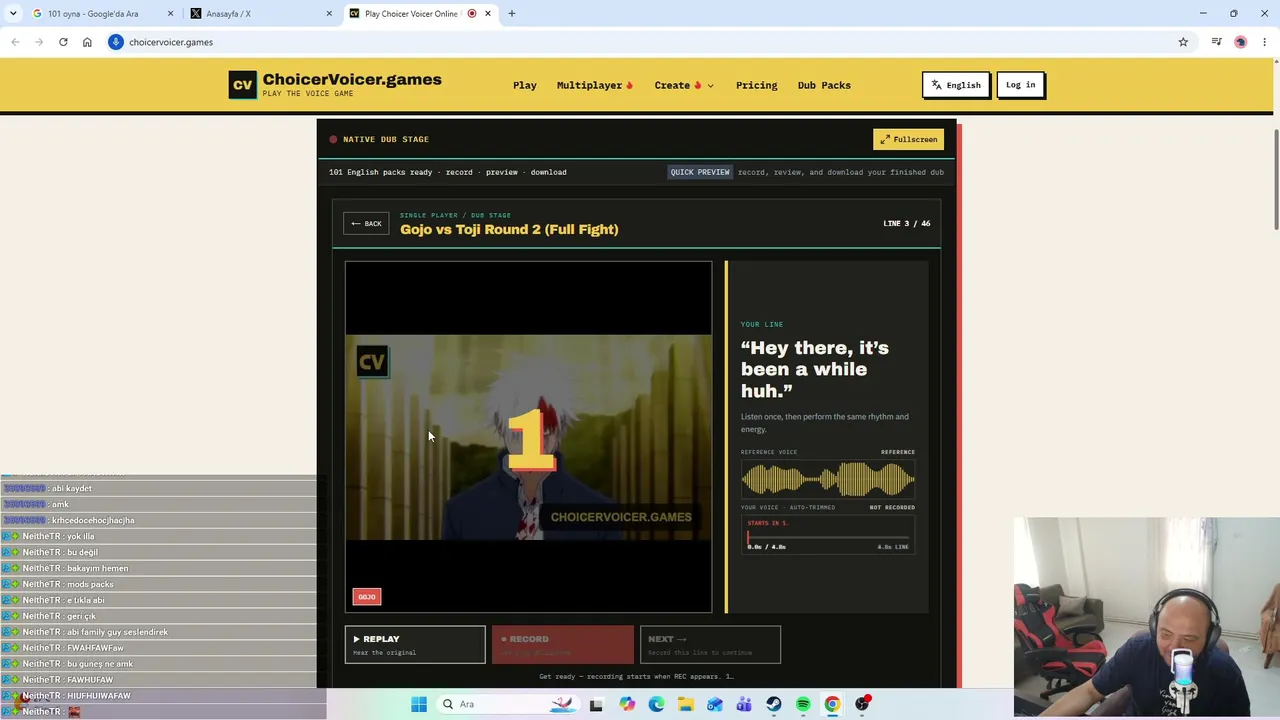Click the title 'Gojo vs Toji Round 2 (Full Fight)'
Screen dimensions: 1280x720
click(x=509, y=230)
